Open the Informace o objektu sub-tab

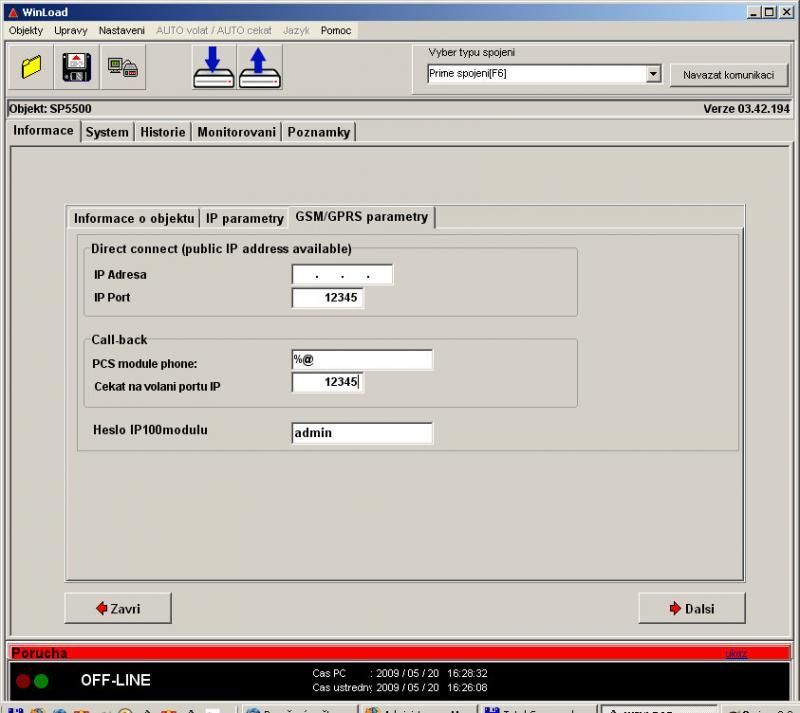coord(134,218)
